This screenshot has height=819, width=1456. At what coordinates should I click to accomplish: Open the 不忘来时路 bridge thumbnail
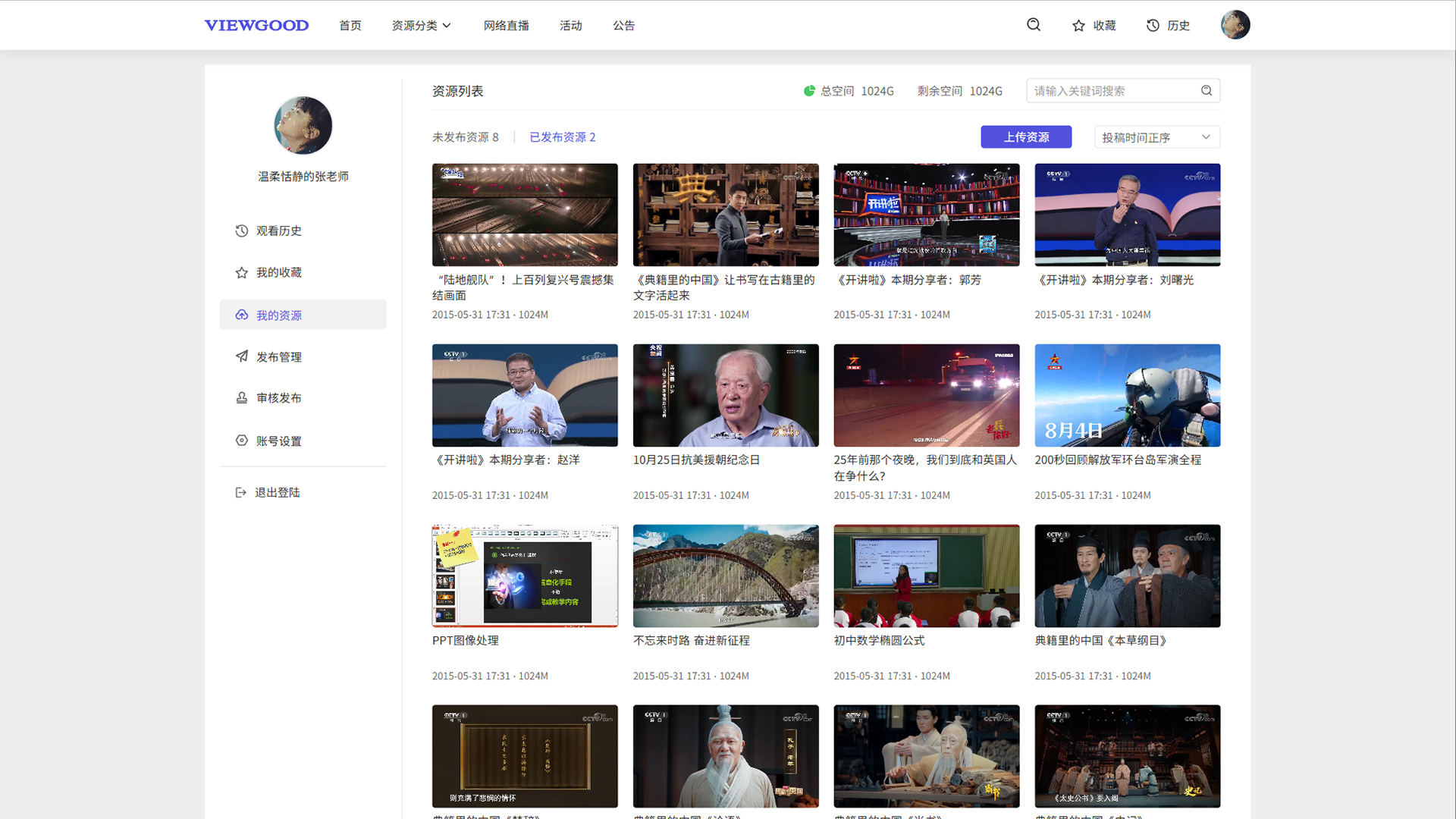coord(726,576)
